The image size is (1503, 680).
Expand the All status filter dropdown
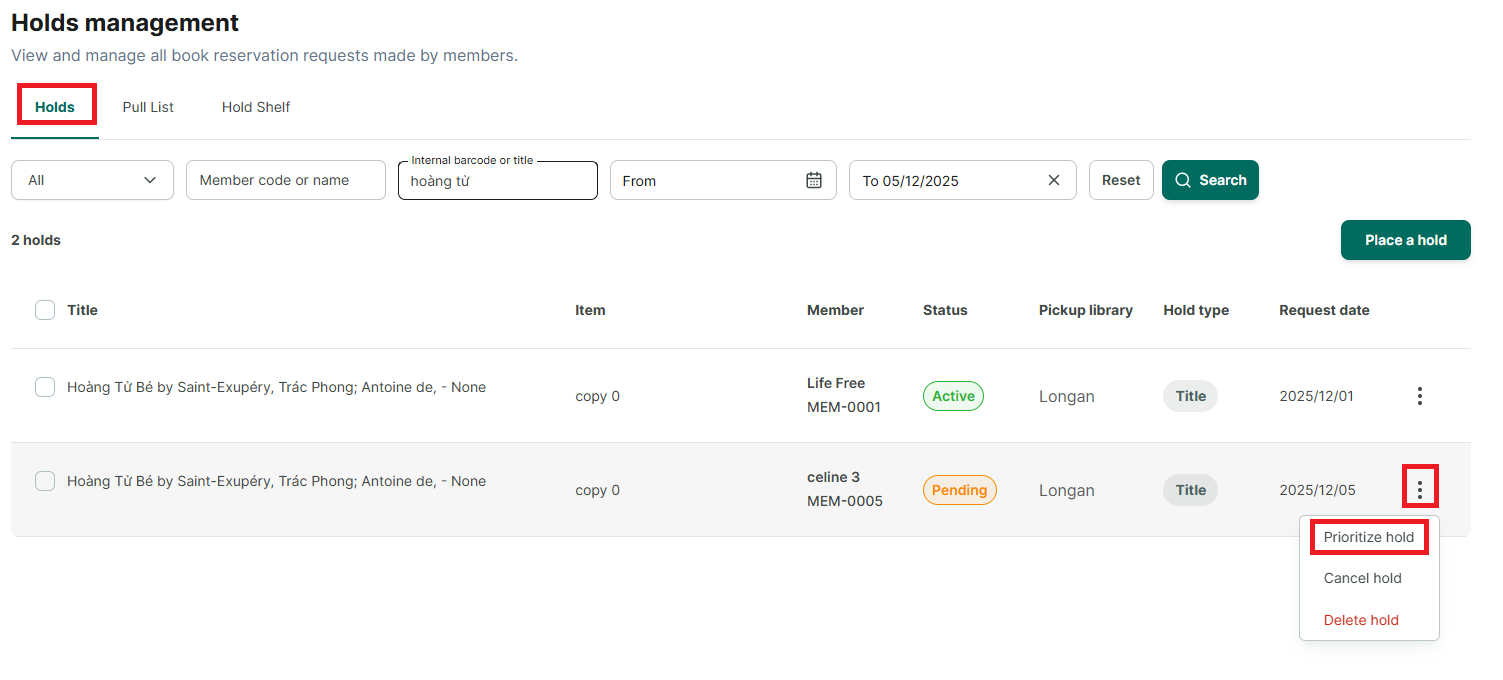point(92,180)
